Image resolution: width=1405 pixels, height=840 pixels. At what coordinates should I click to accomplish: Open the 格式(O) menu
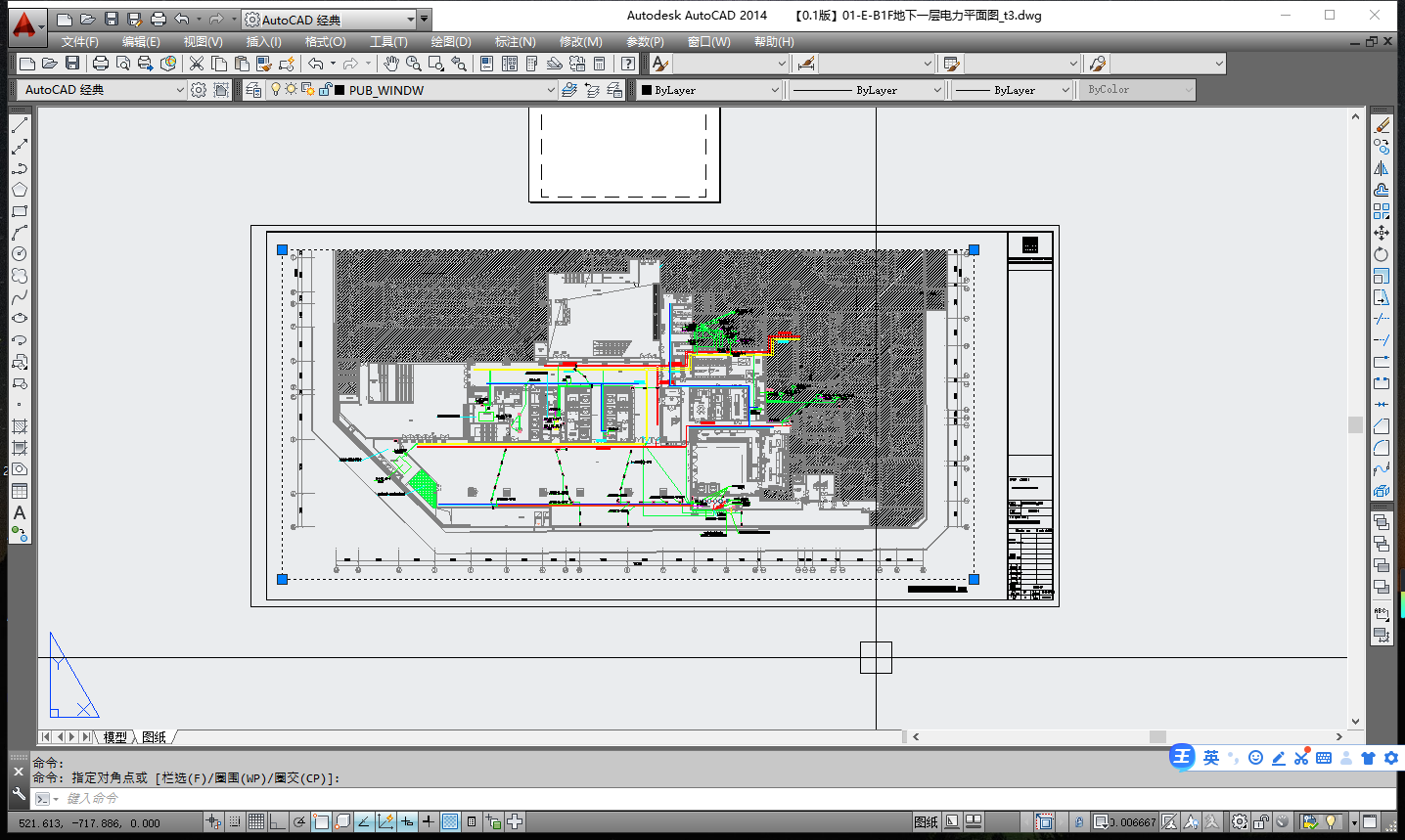[325, 42]
